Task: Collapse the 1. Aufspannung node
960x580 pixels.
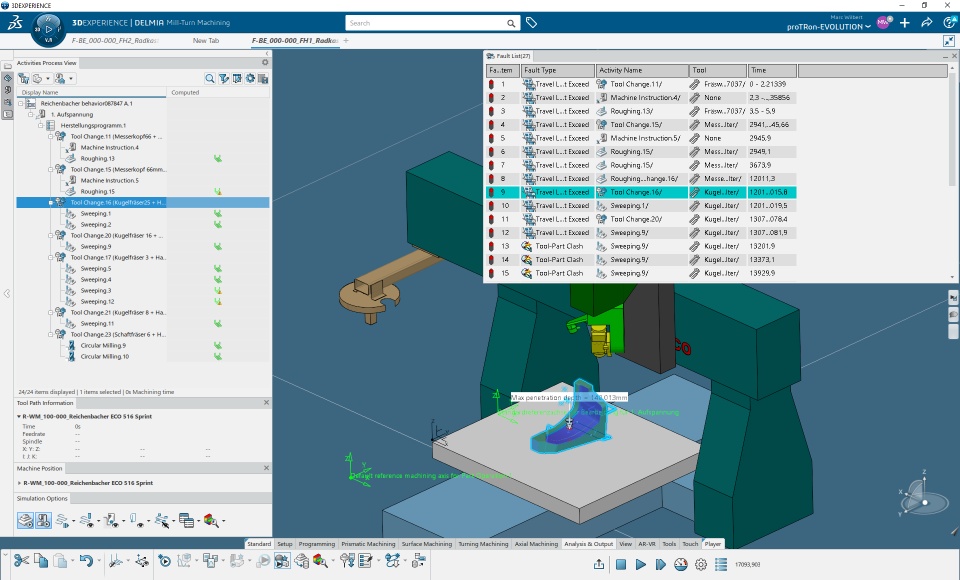Action: (x=31, y=115)
